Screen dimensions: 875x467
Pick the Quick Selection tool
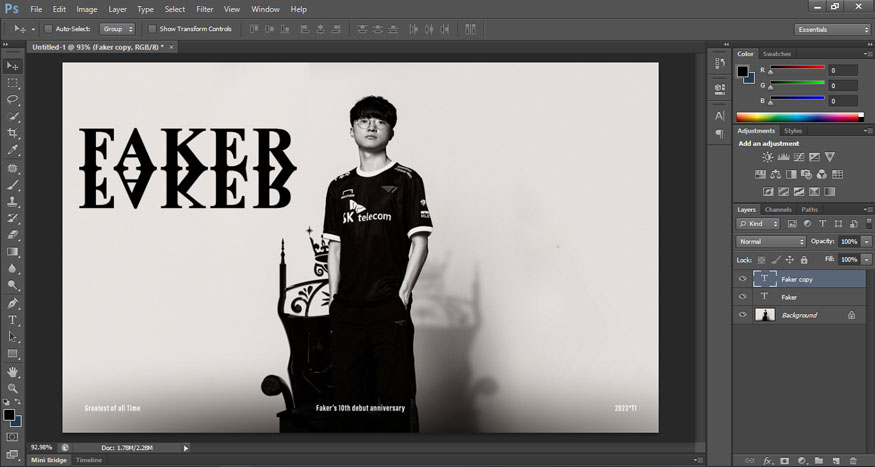[x=12, y=117]
